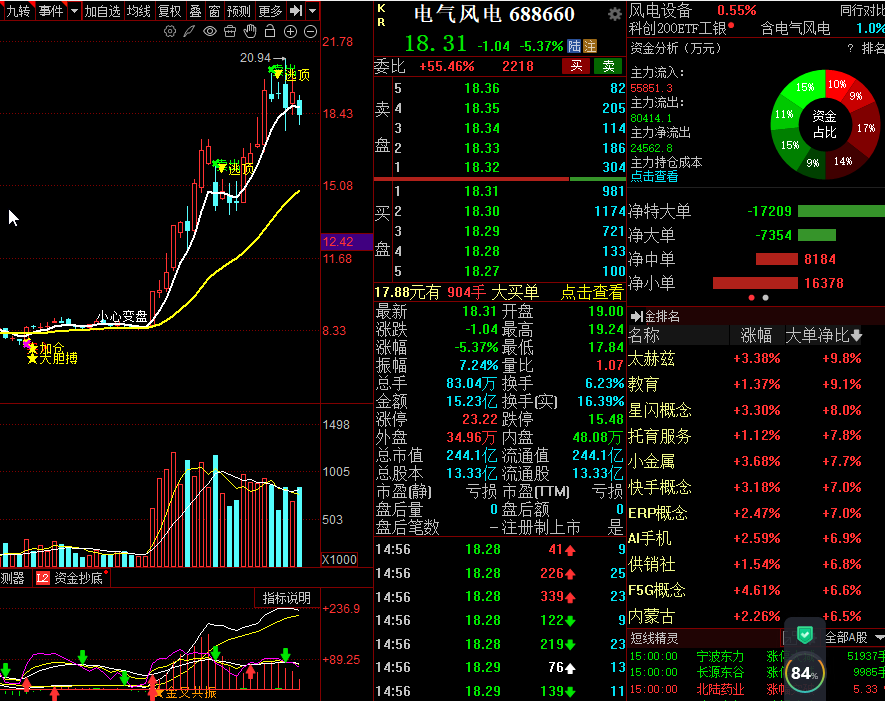
Task: Click the 84% circular progress widget
Action: pos(804,672)
